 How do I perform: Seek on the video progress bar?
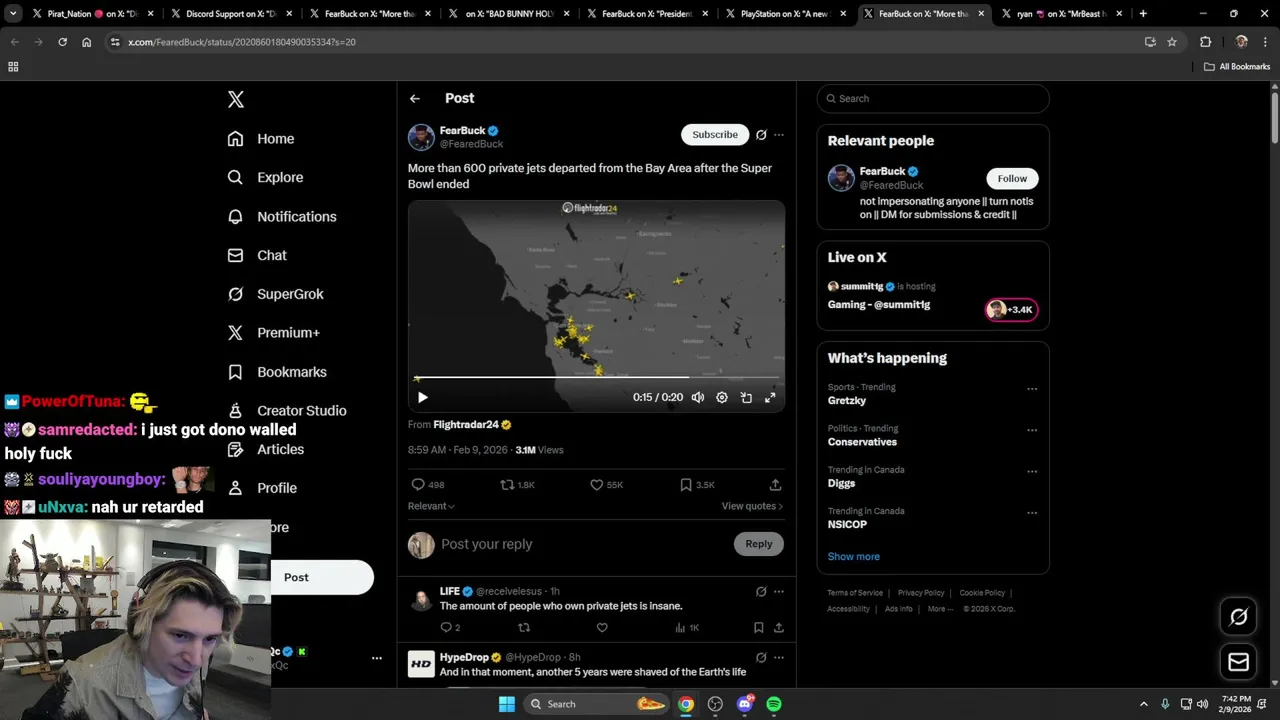(x=596, y=378)
